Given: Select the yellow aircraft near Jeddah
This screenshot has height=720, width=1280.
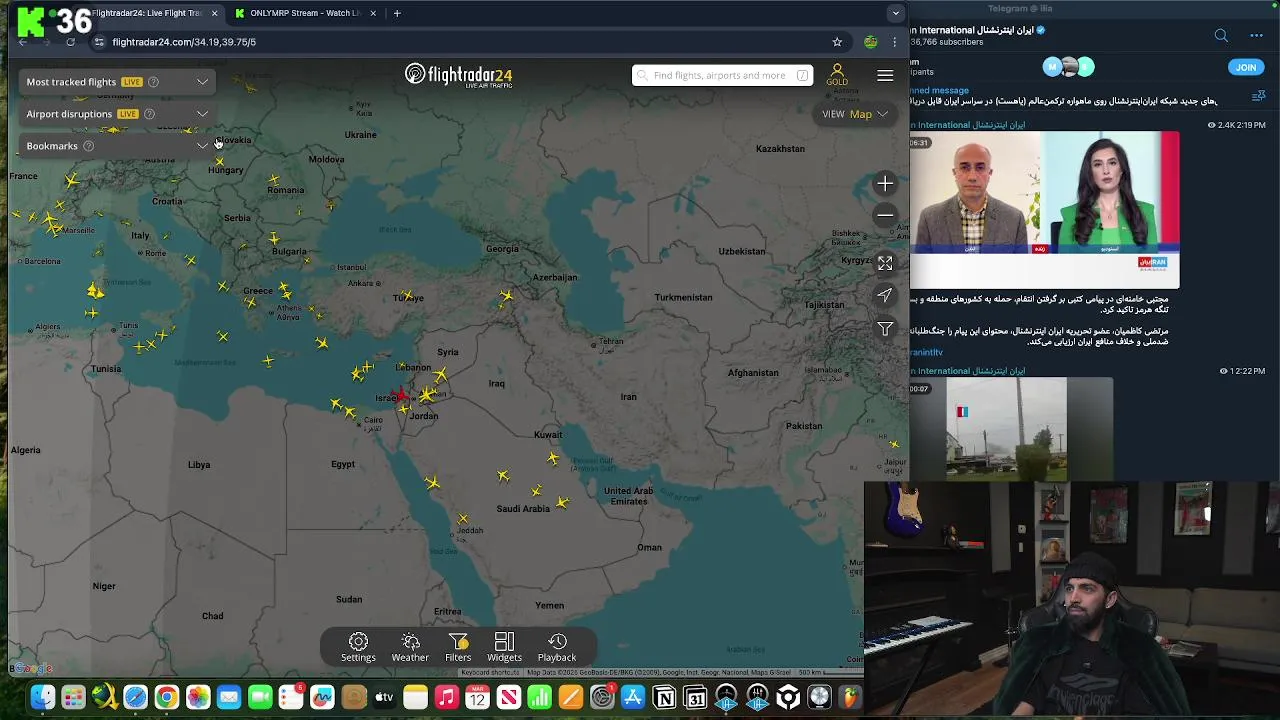Looking at the screenshot, I should pos(462,519).
